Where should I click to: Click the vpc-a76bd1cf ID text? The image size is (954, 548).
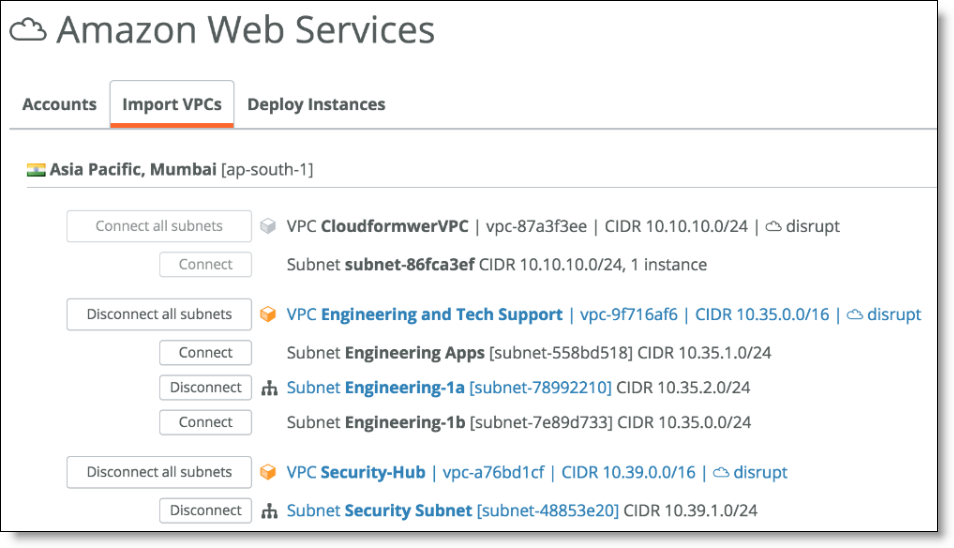click(x=493, y=472)
